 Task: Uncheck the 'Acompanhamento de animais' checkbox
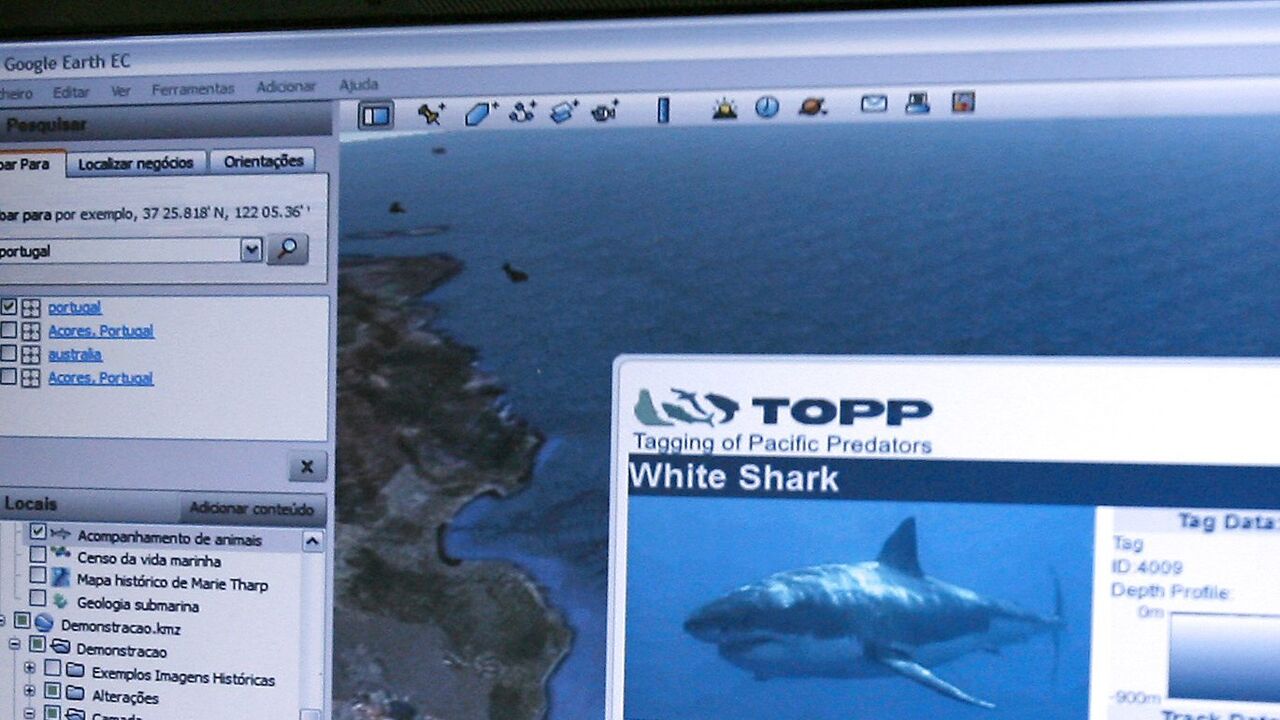38,532
